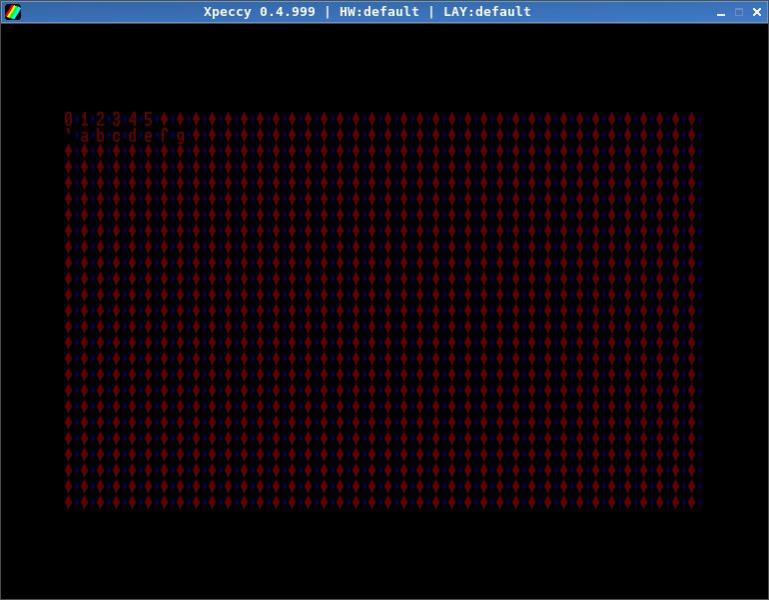
Task: Maximize the Xpeccy emulator window
Action: pyautogui.click(x=739, y=12)
